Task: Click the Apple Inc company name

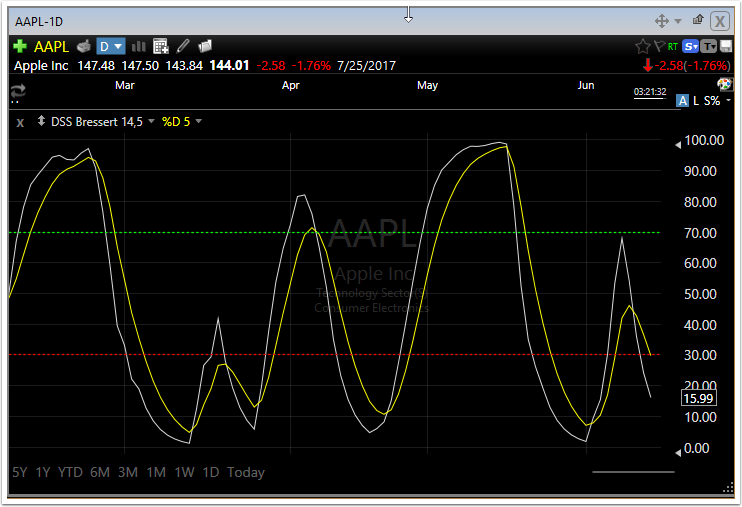Action: [x=41, y=65]
